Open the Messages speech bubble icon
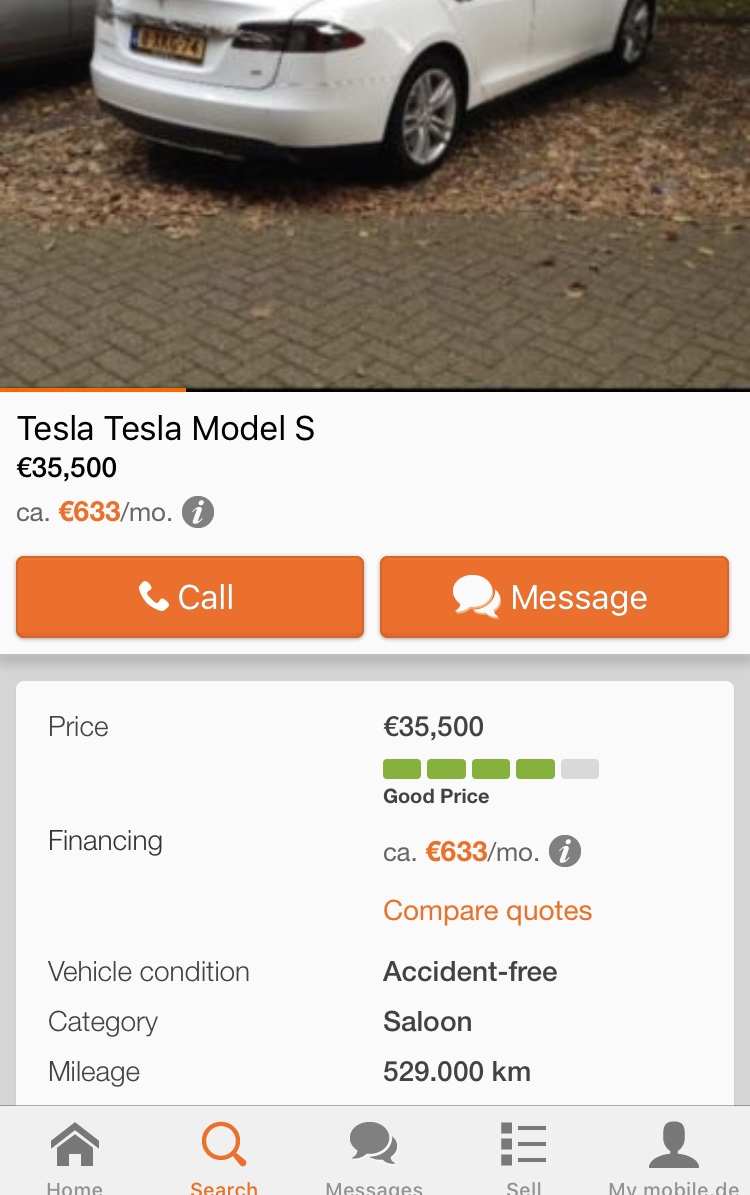Viewport: 750px width, 1195px height. tap(374, 1146)
